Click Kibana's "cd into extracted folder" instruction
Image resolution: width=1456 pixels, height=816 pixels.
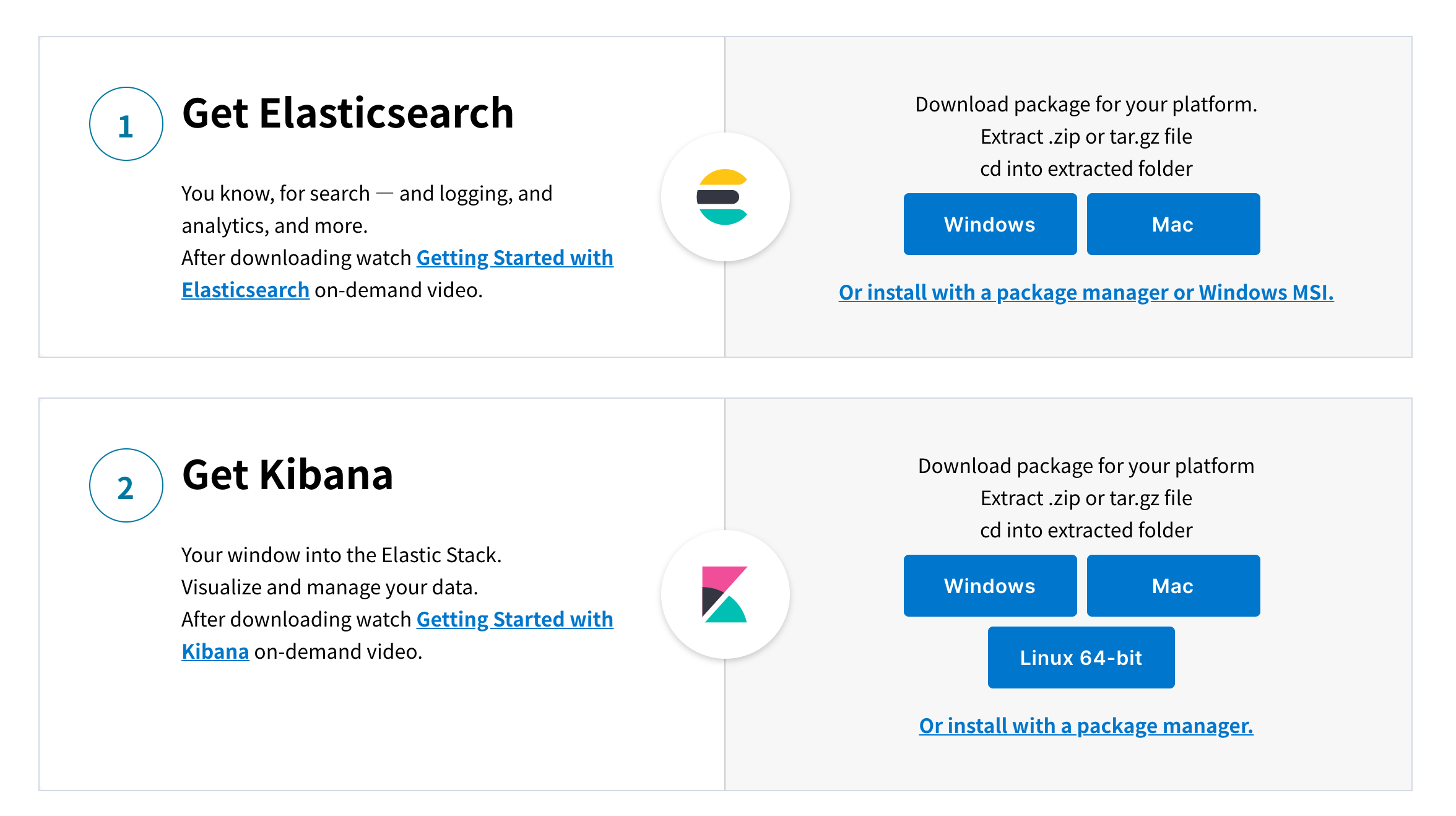coord(1086,531)
